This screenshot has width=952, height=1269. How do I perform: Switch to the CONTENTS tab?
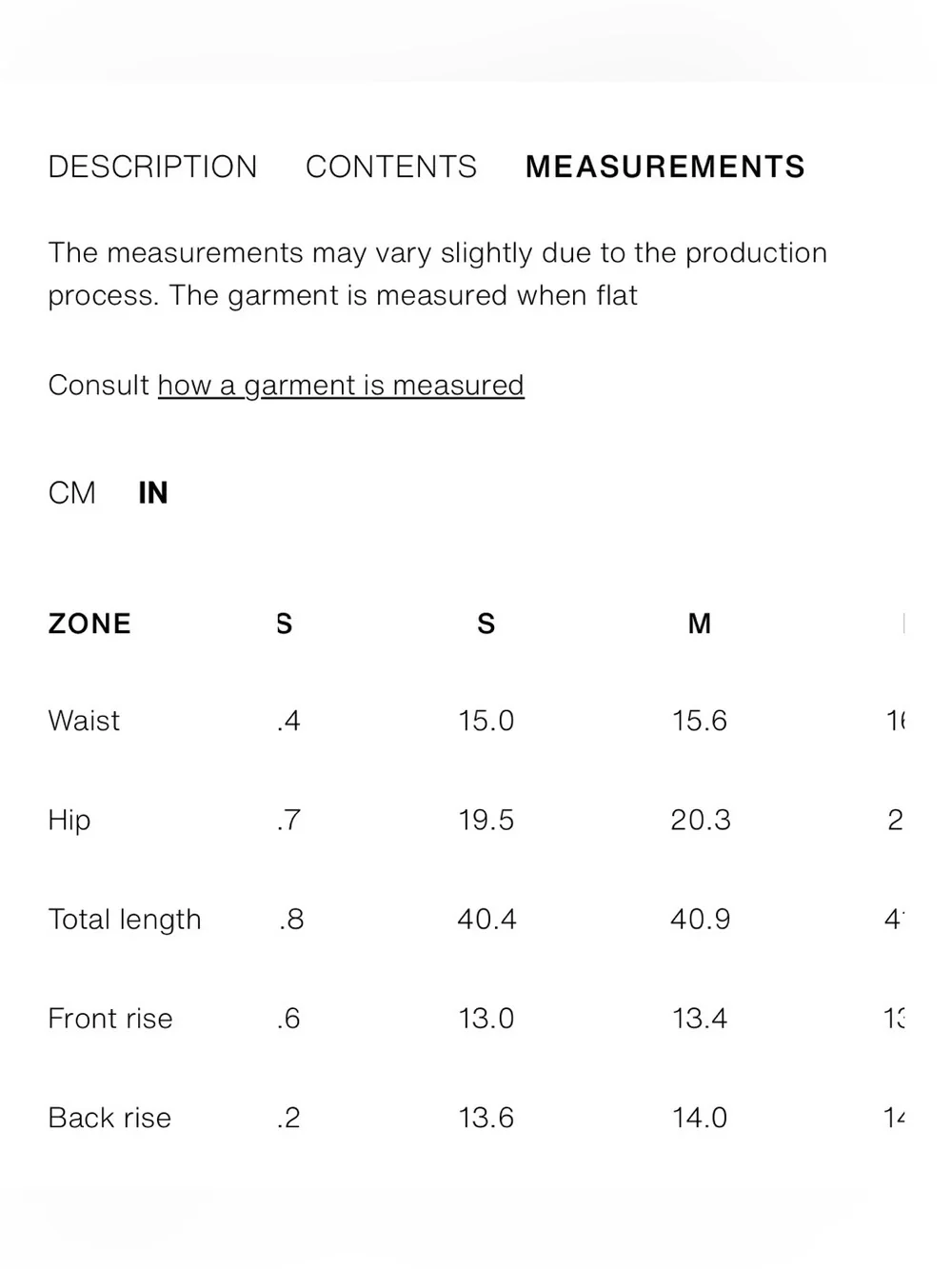[x=391, y=167]
